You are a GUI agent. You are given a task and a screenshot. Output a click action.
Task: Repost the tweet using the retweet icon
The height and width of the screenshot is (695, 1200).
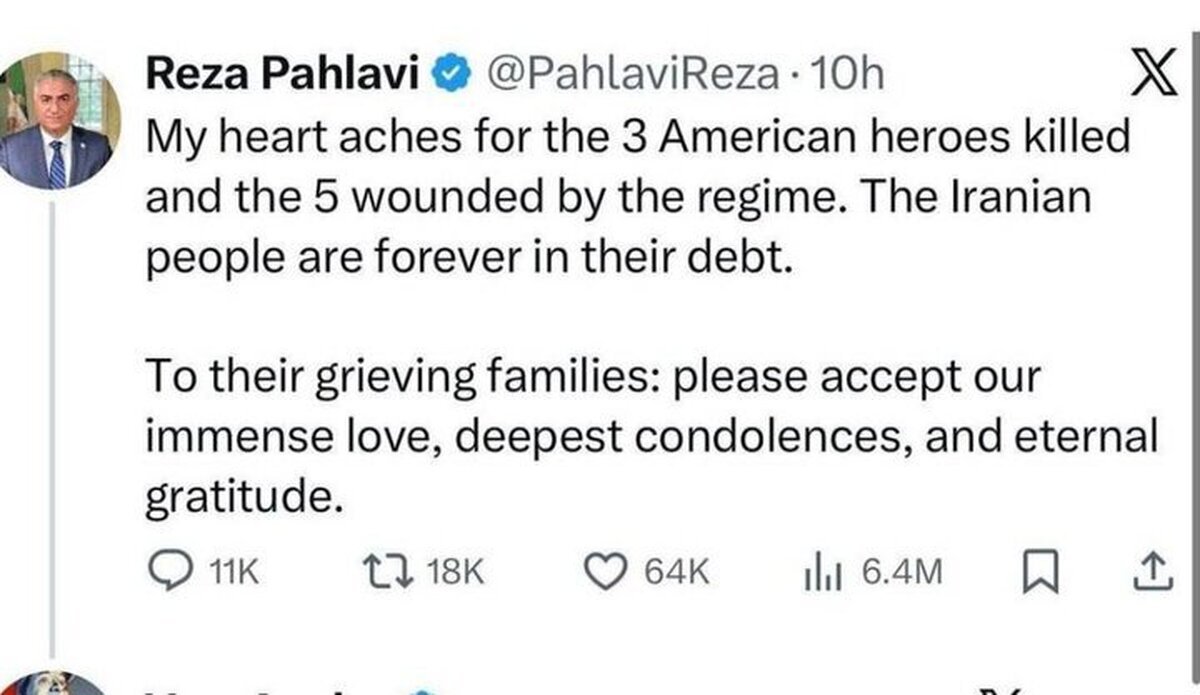click(392, 573)
